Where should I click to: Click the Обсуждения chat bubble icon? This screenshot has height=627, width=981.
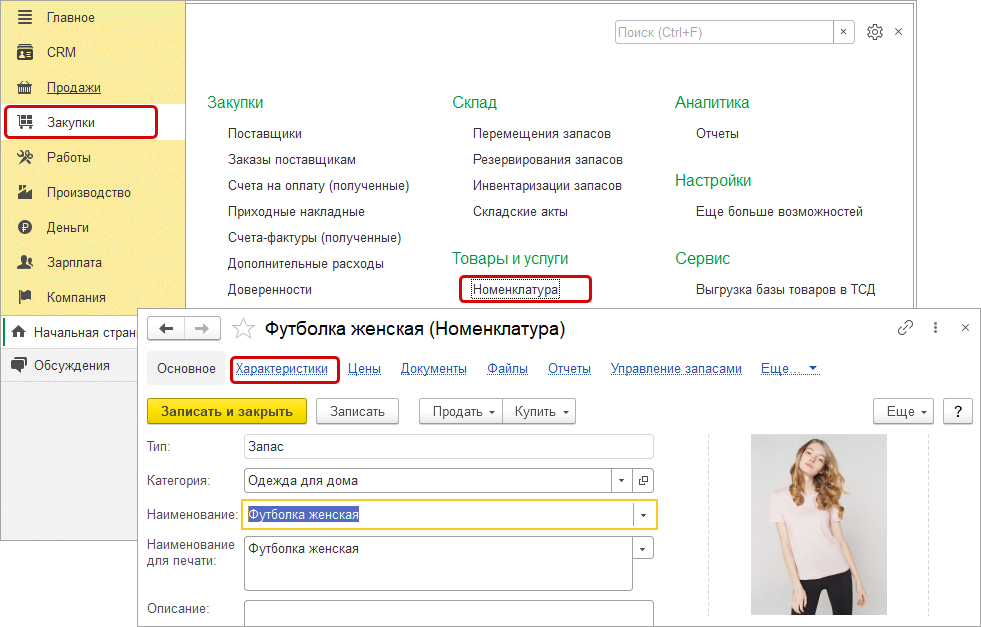point(19,365)
